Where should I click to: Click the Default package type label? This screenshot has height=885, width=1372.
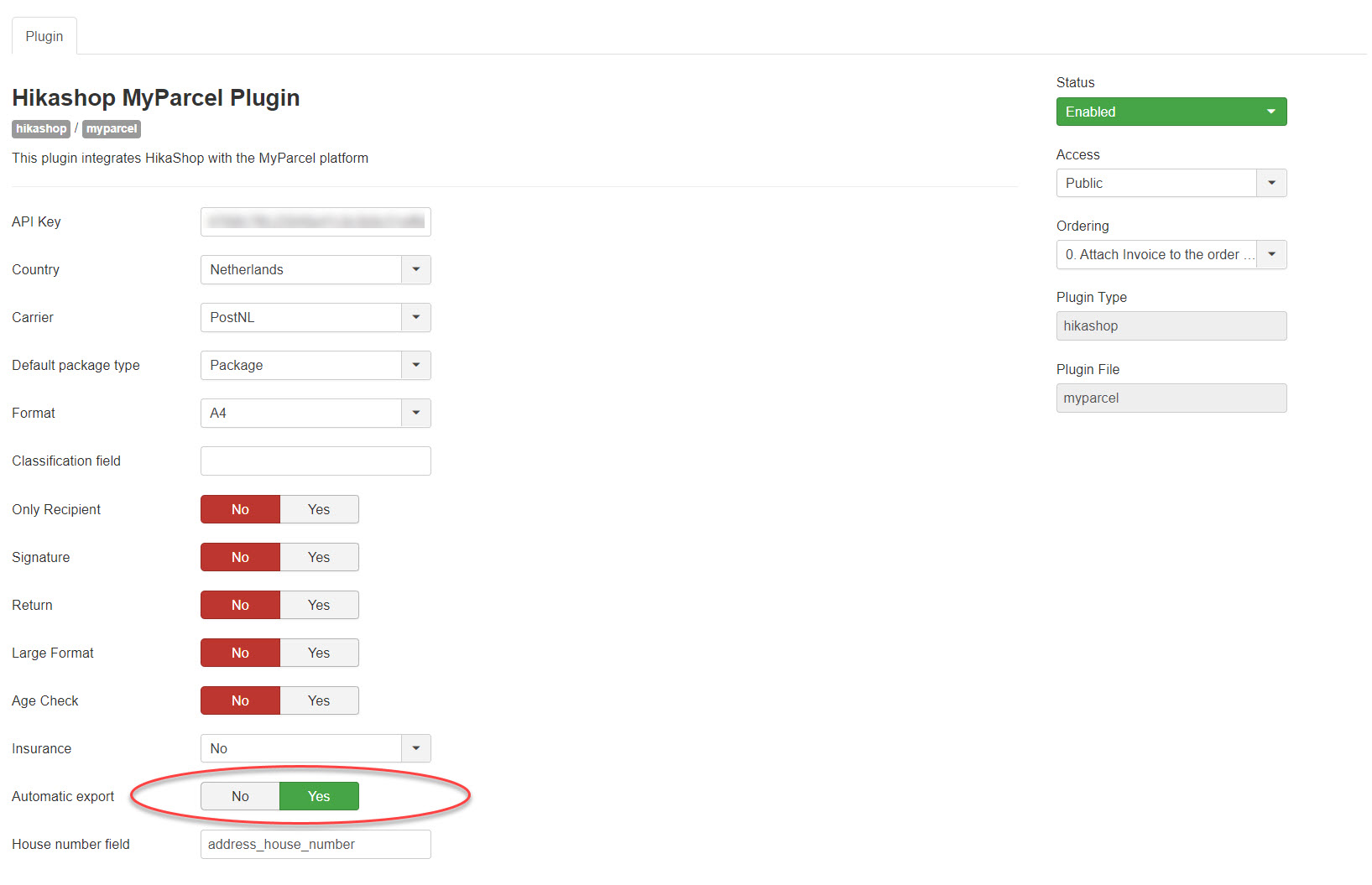[x=76, y=365]
